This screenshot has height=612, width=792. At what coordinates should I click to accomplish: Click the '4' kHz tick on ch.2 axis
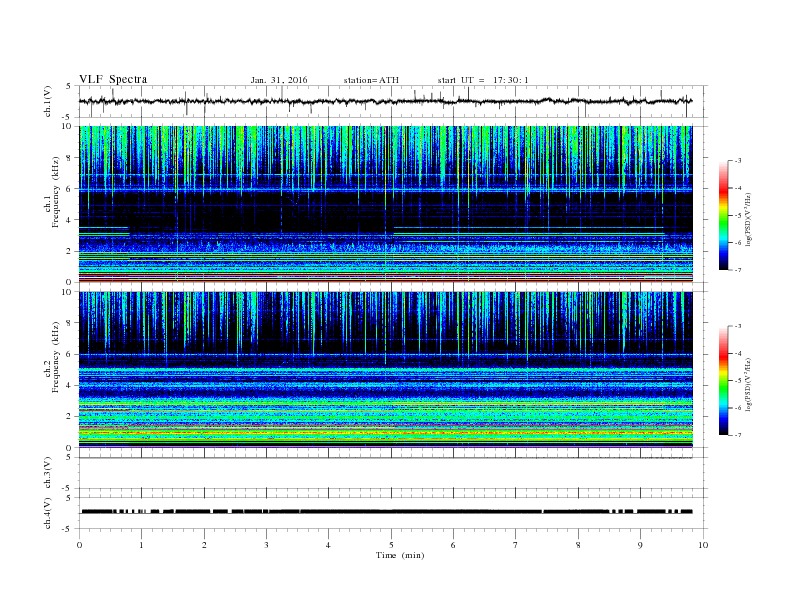click(69, 385)
